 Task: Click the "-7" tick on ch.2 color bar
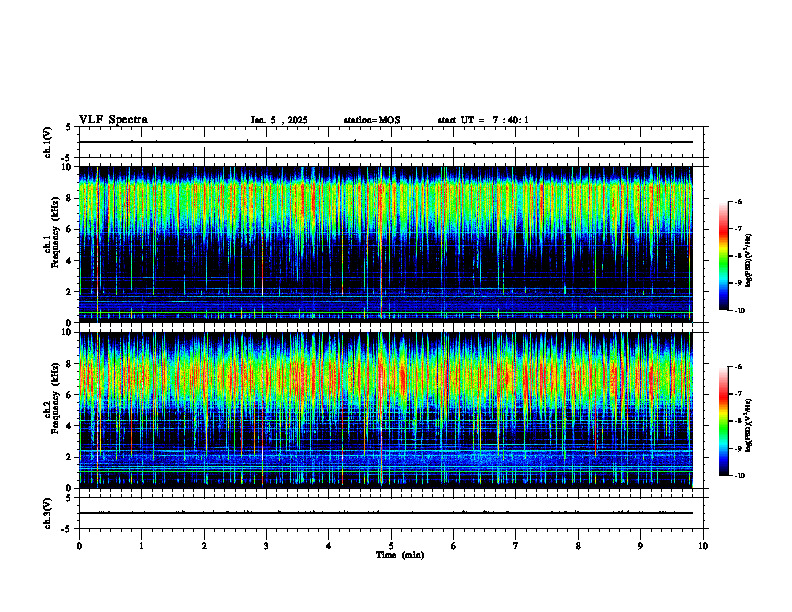[x=738, y=394]
